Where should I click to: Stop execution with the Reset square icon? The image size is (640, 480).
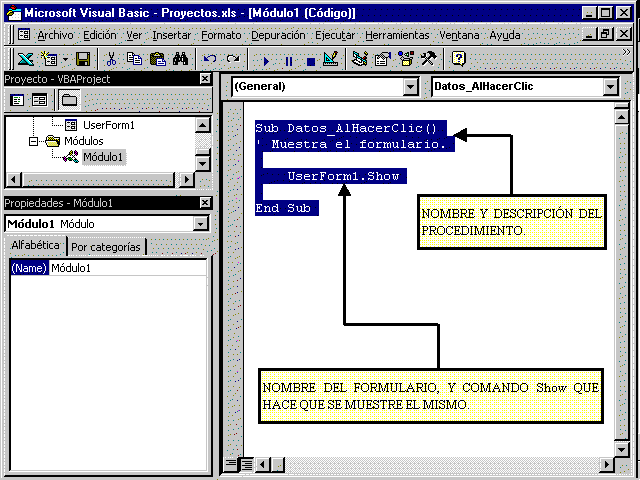(311, 61)
